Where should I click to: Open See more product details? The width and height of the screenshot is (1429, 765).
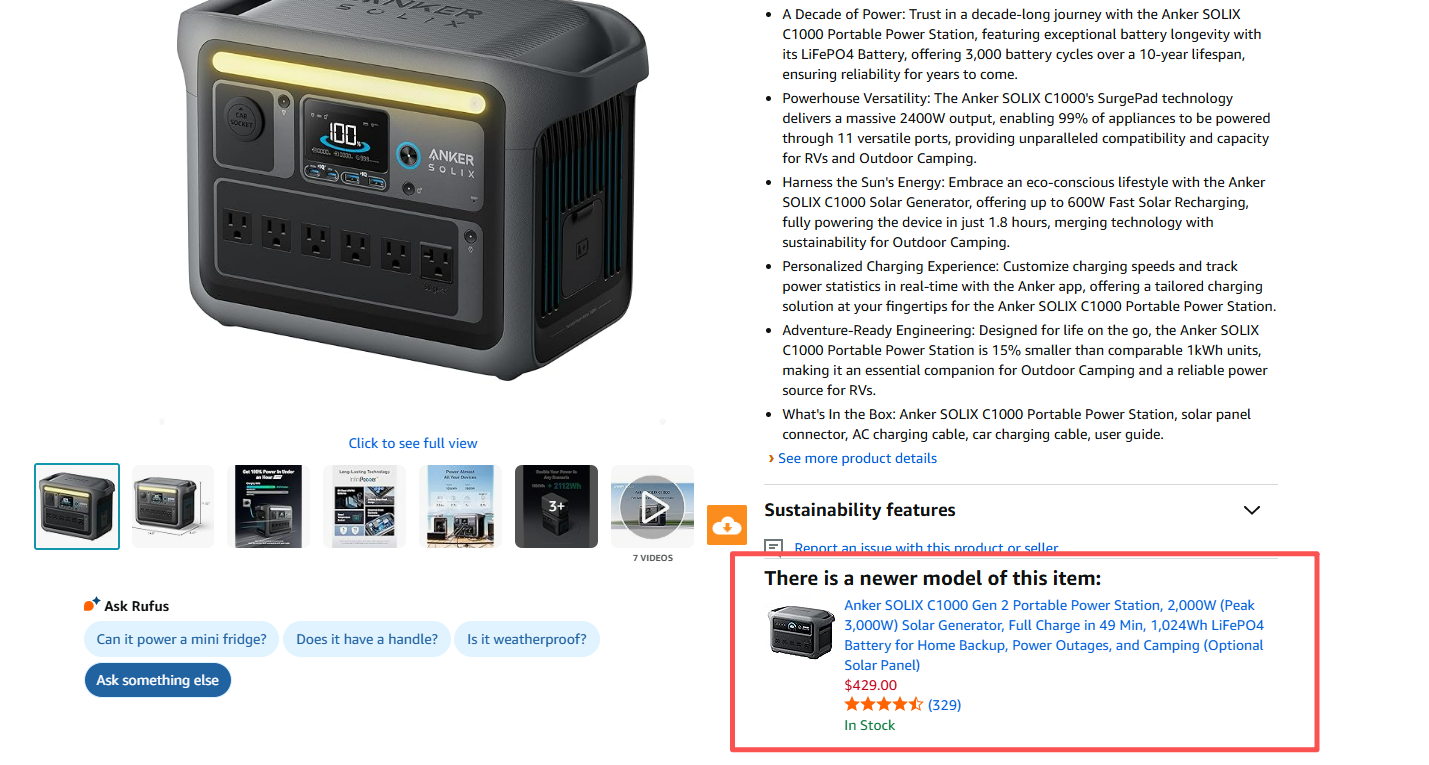click(857, 458)
